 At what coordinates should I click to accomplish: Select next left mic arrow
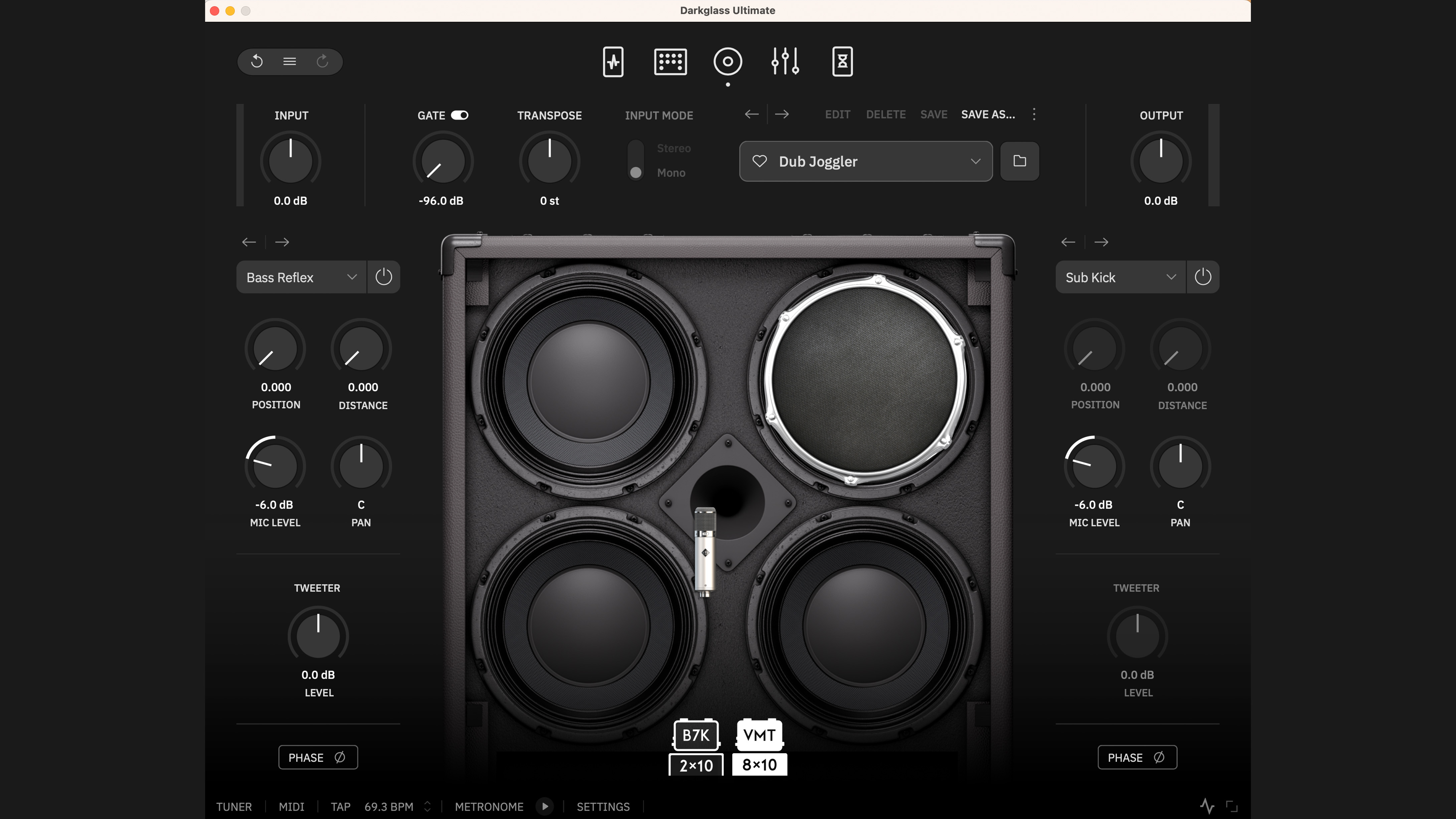282,242
